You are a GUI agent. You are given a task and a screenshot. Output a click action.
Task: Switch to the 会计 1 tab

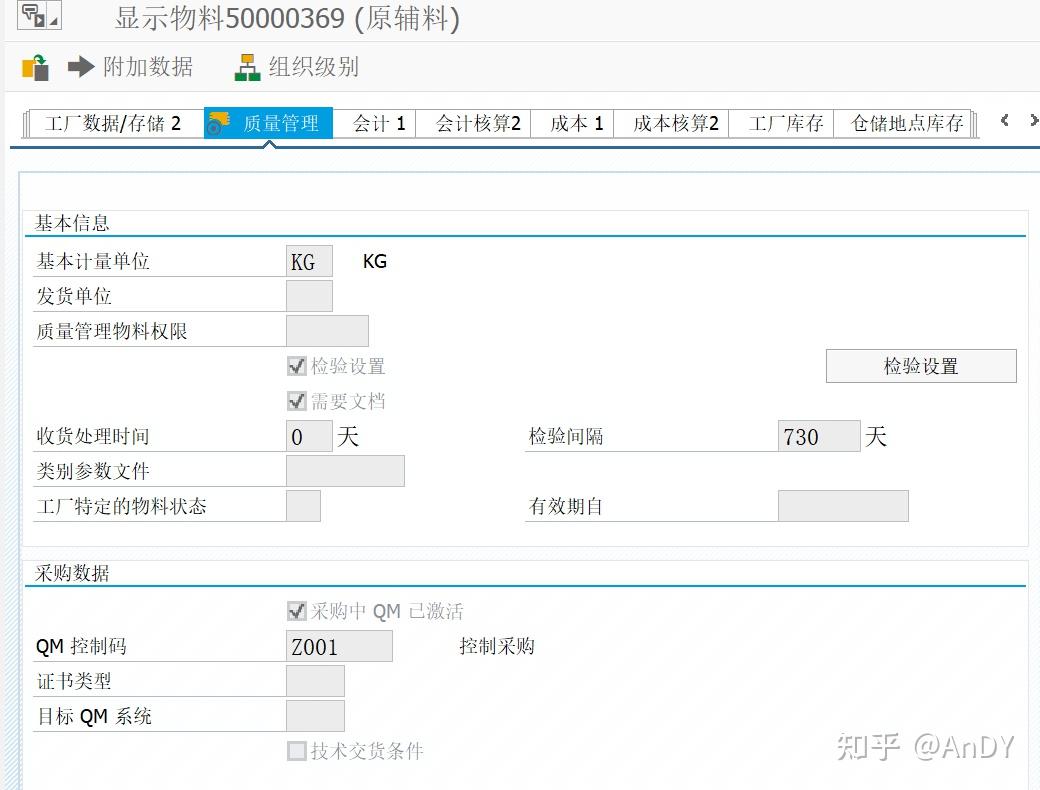tap(377, 122)
